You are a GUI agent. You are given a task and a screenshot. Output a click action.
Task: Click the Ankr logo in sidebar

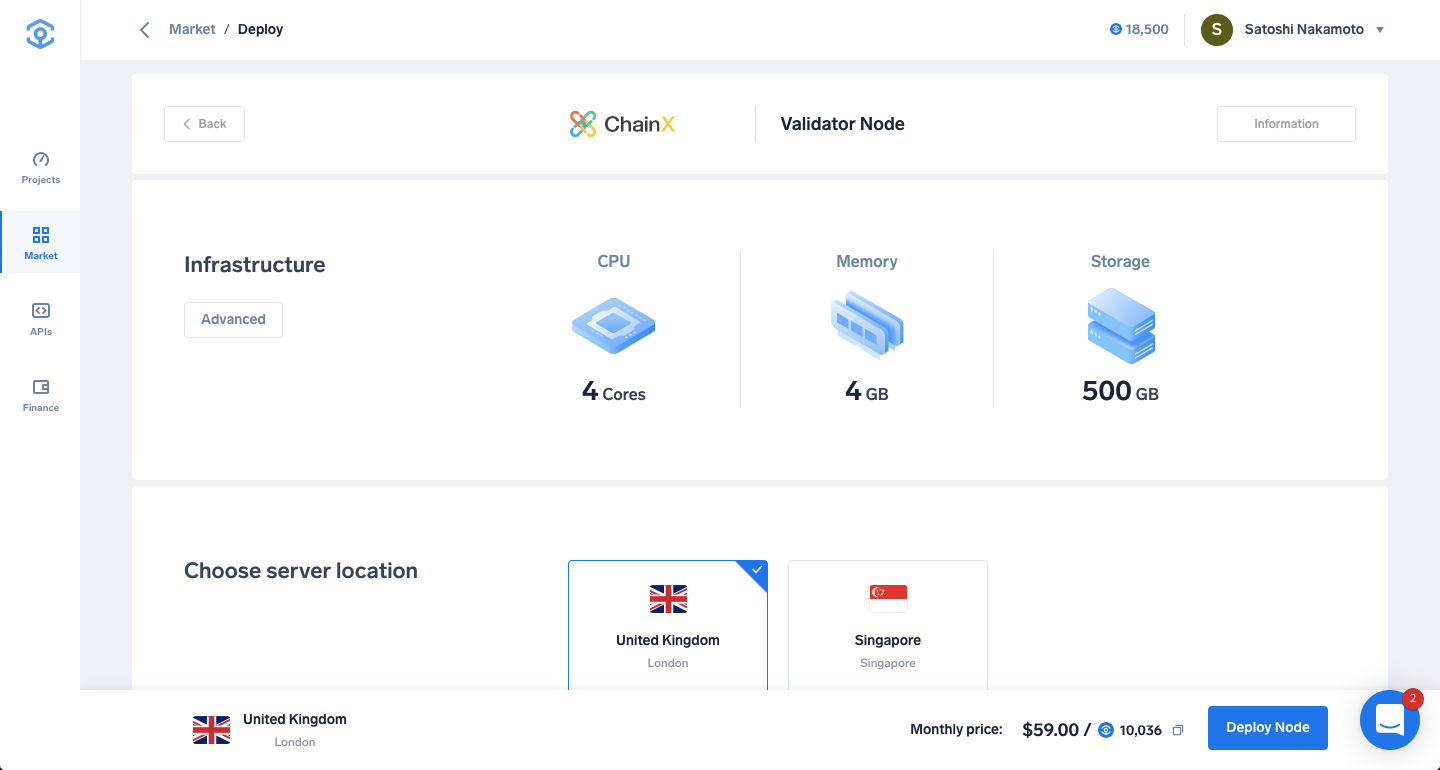[40, 34]
